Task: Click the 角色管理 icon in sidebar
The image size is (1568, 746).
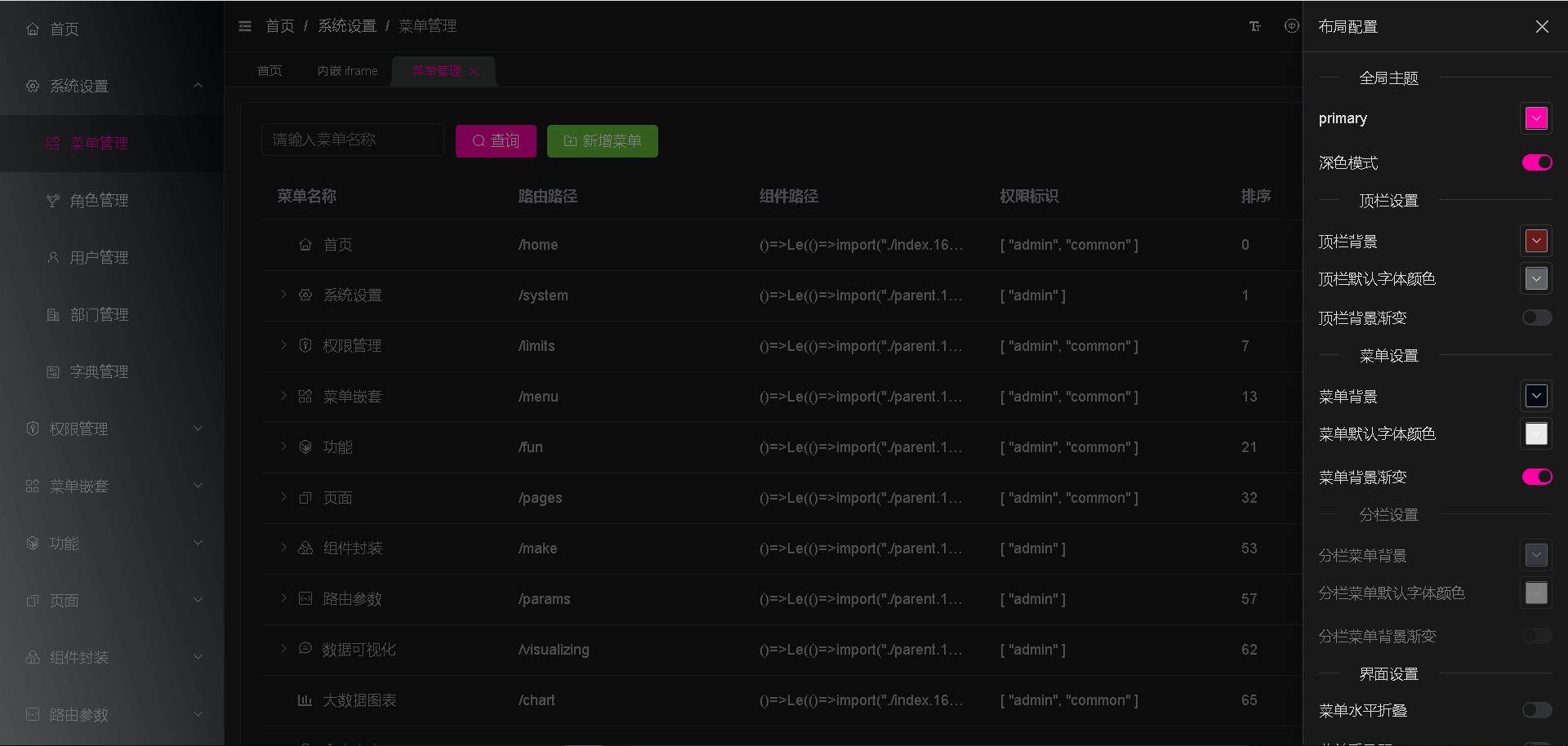Action: 53,200
